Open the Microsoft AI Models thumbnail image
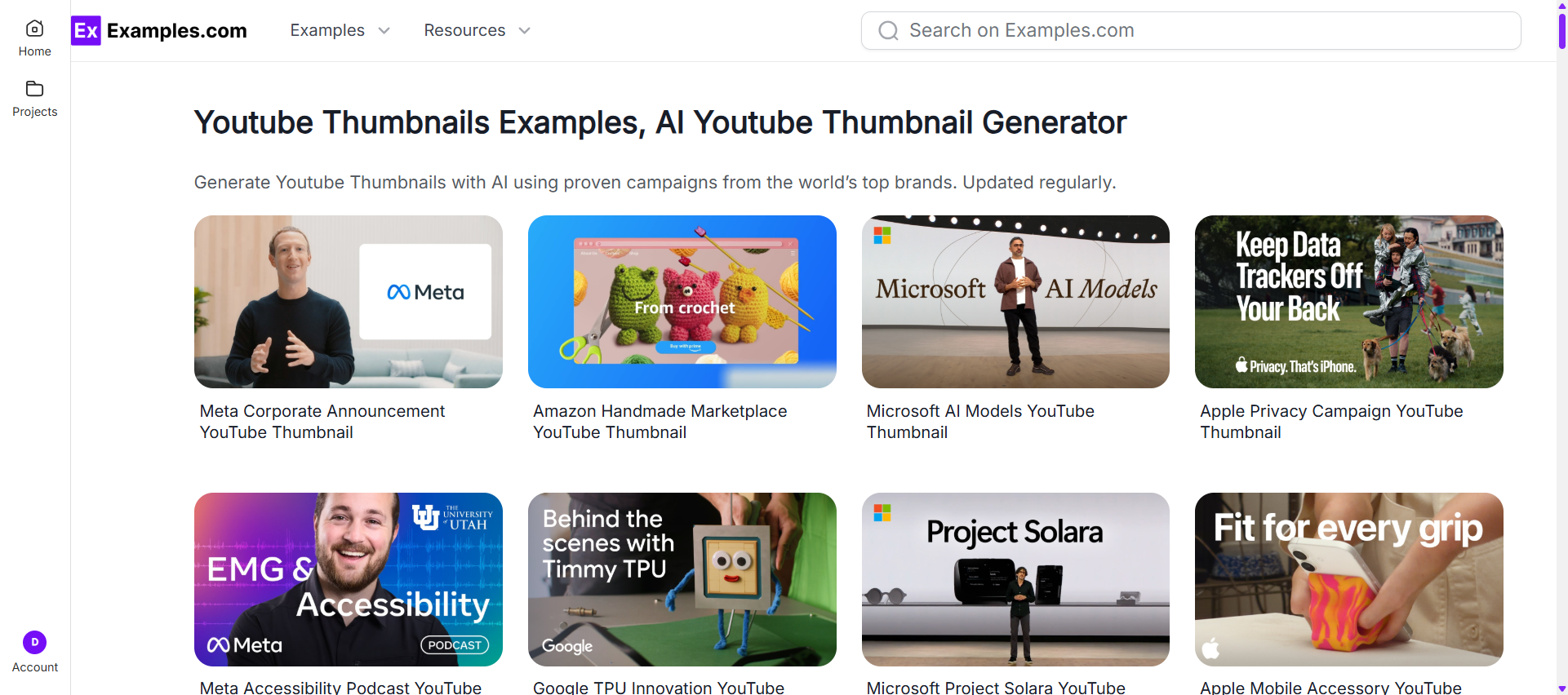The width and height of the screenshot is (1568, 695). click(x=1015, y=302)
